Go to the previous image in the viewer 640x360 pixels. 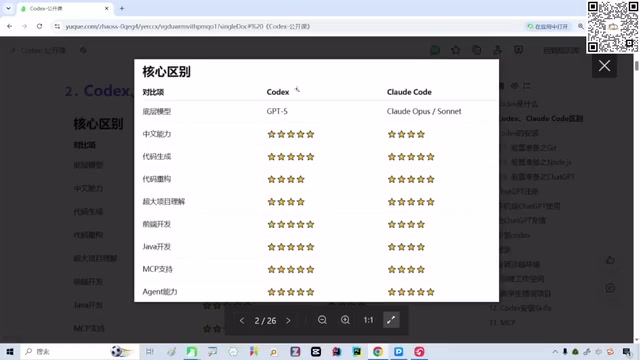pos(242,321)
